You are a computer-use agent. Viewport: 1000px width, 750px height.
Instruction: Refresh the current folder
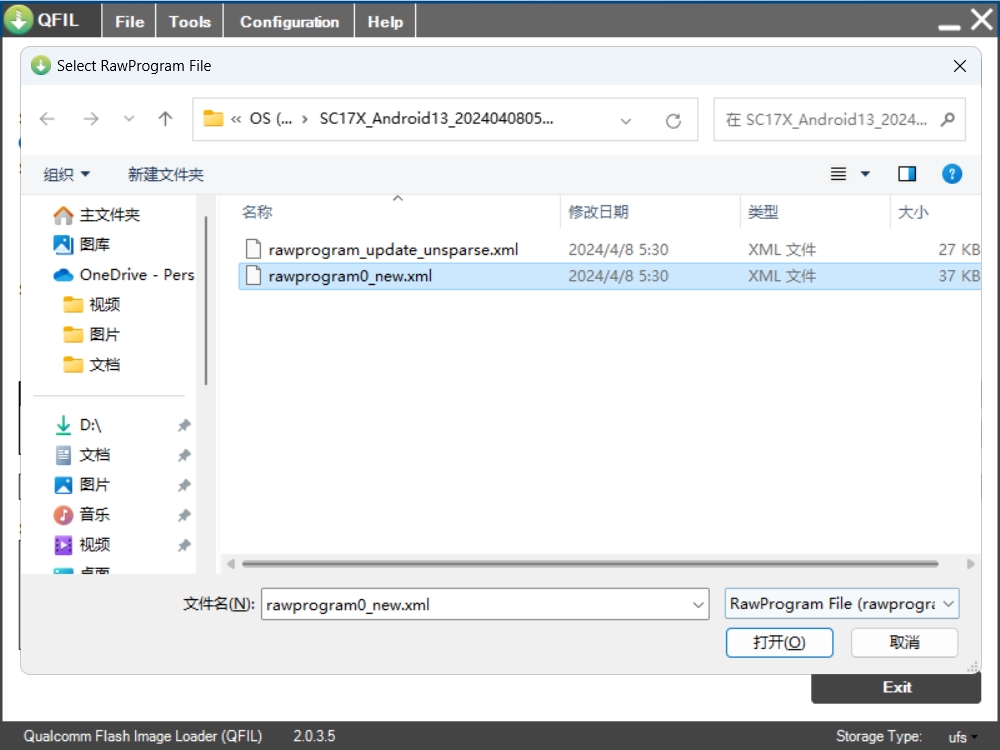pos(673,121)
